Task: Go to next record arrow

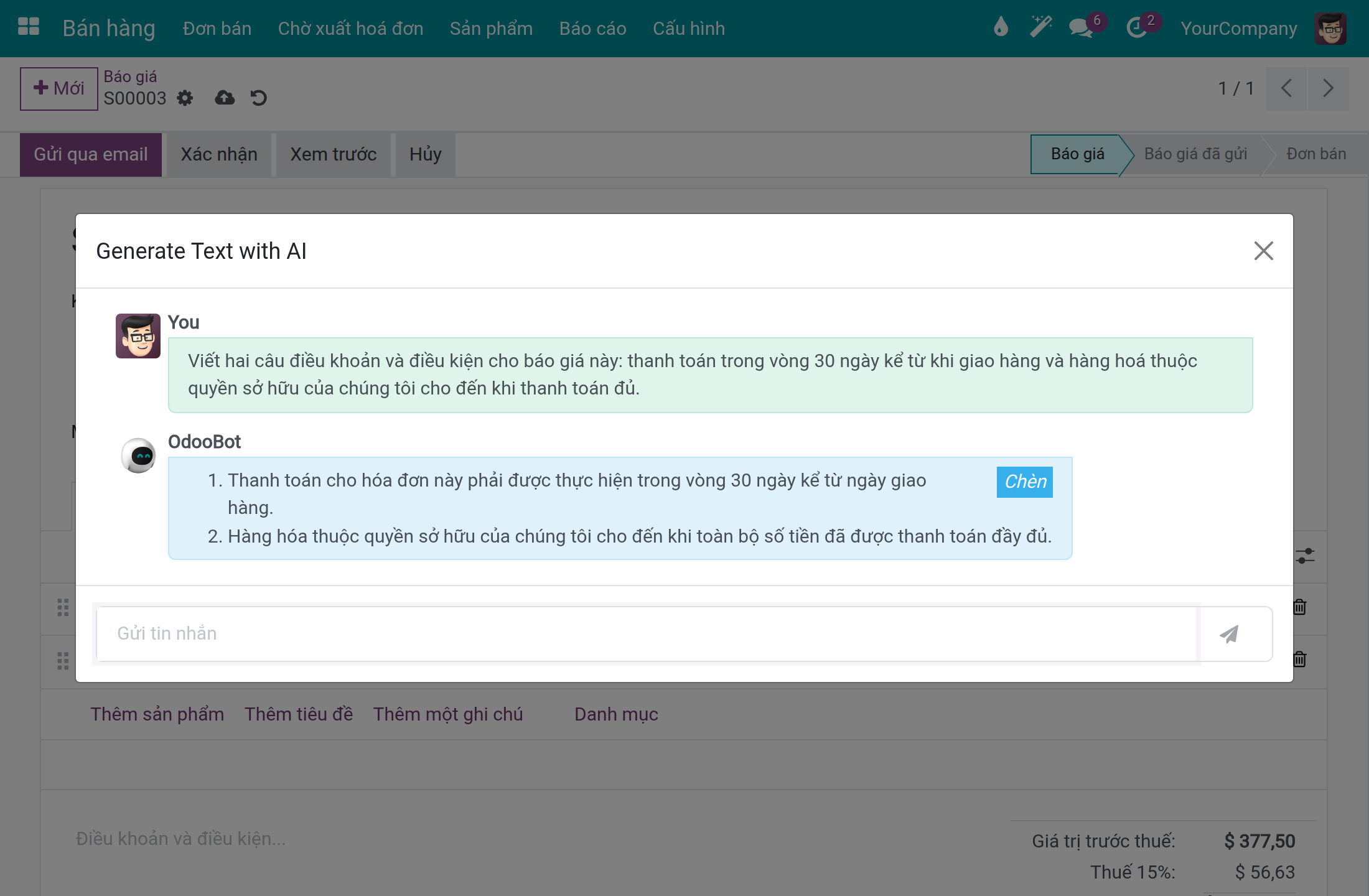Action: (x=1329, y=88)
